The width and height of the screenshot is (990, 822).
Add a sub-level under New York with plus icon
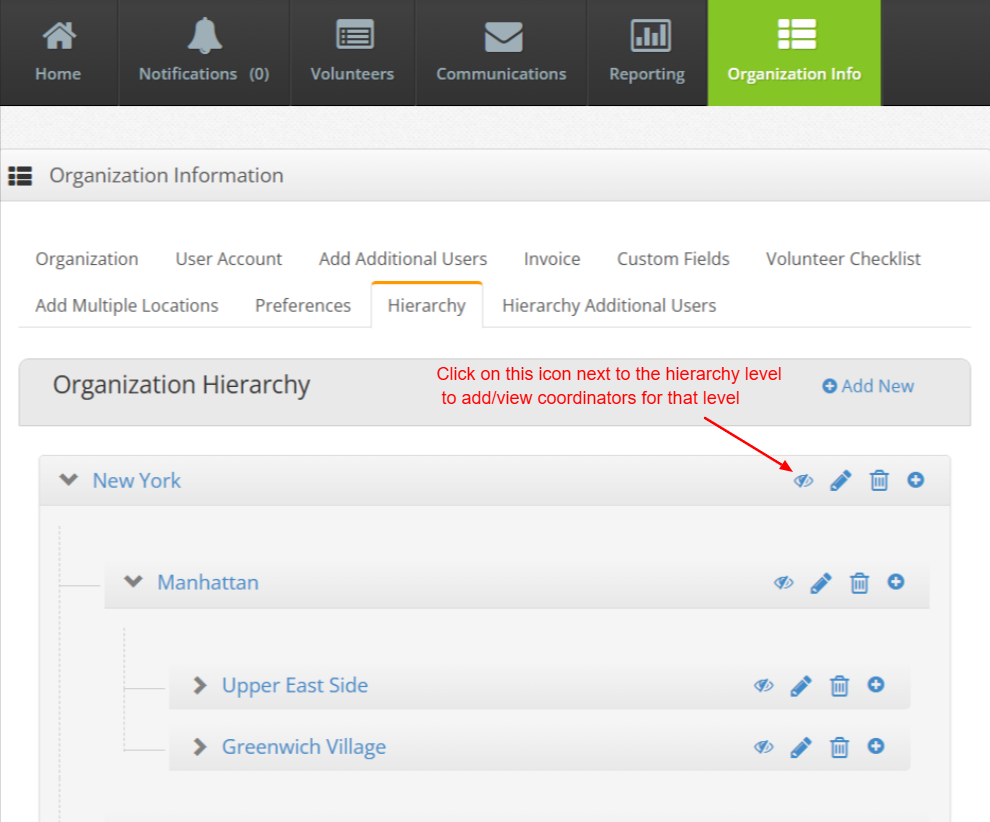click(915, 480)
